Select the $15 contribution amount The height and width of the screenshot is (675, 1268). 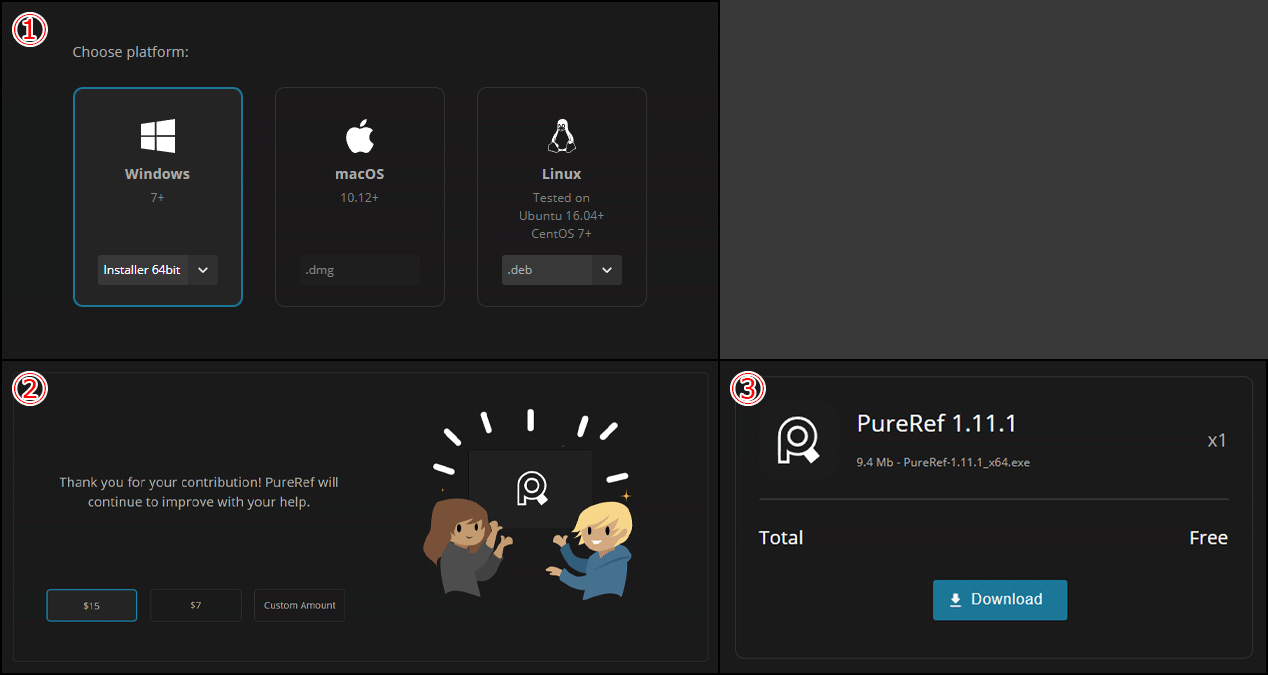pyautogui.click(x=92, y=606)
